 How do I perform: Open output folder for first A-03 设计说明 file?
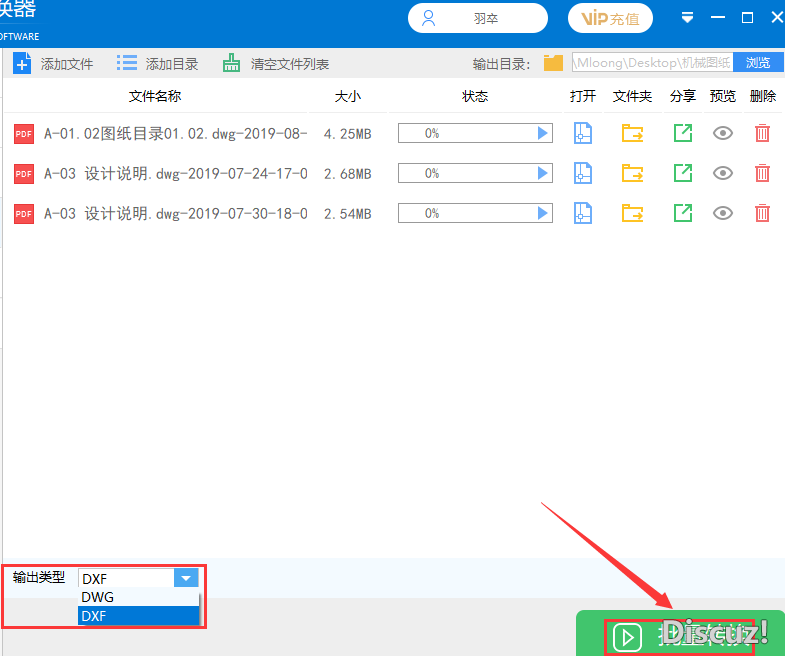pyautogui.click(x=632, y=173)
